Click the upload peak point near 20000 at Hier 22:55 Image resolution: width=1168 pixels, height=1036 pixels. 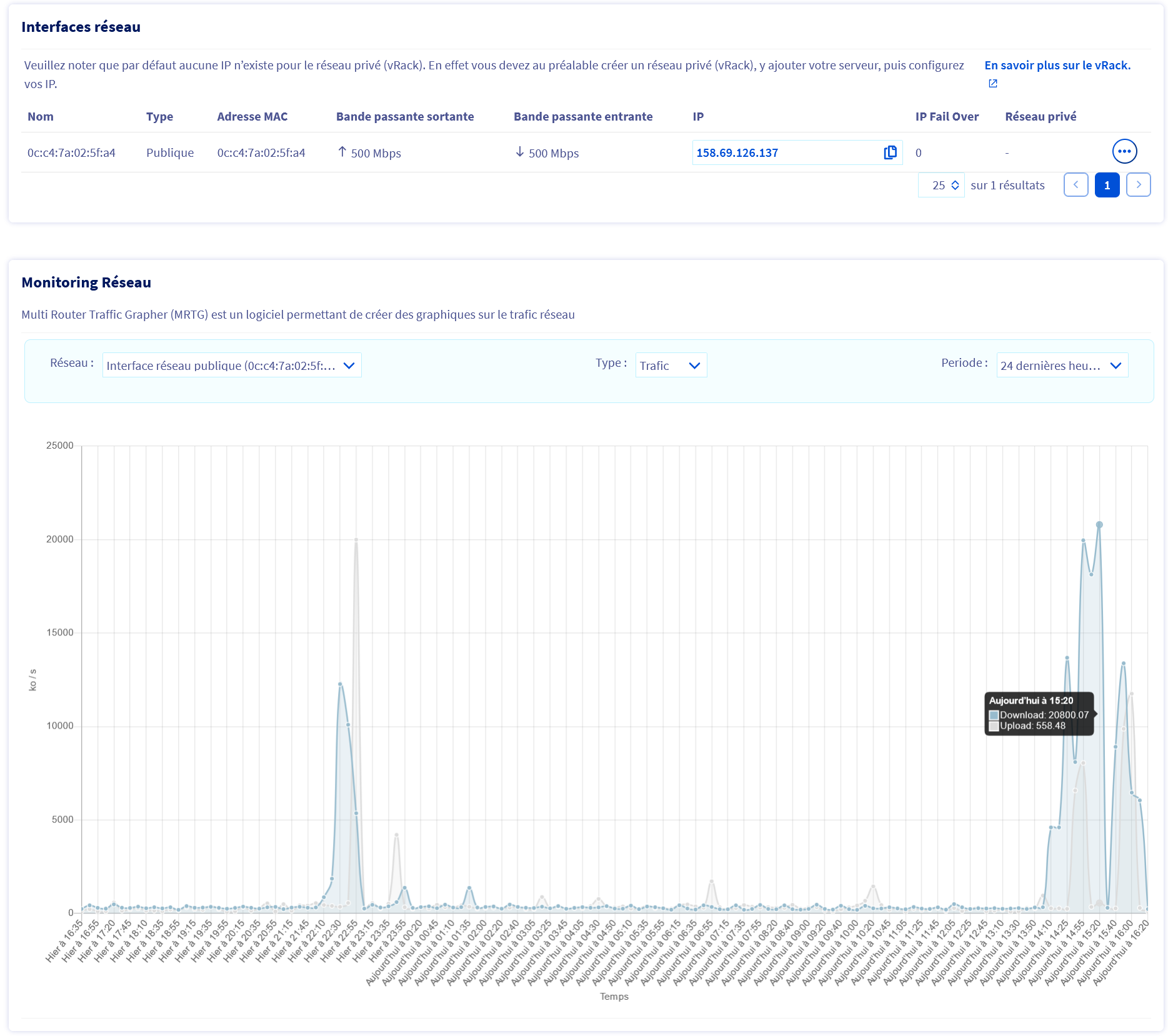click(356, 540)
